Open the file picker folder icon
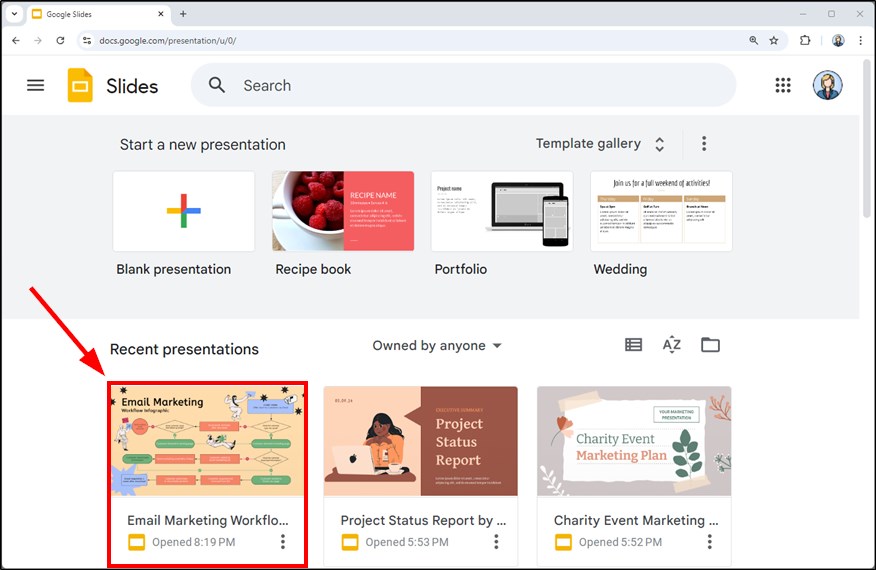This screenshot has height=570, width=876. pos(710,345)
